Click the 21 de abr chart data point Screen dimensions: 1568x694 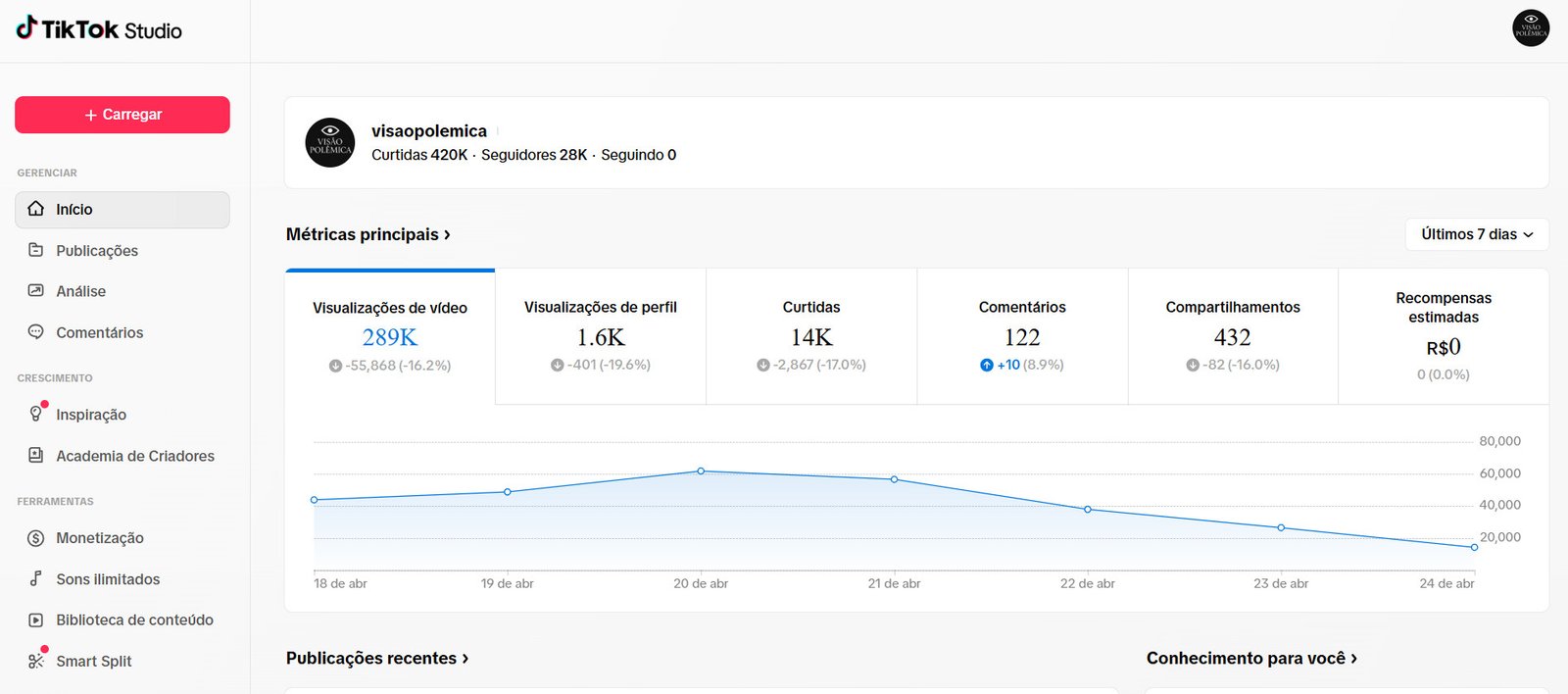pyautogui.click(x=895, y=479)
